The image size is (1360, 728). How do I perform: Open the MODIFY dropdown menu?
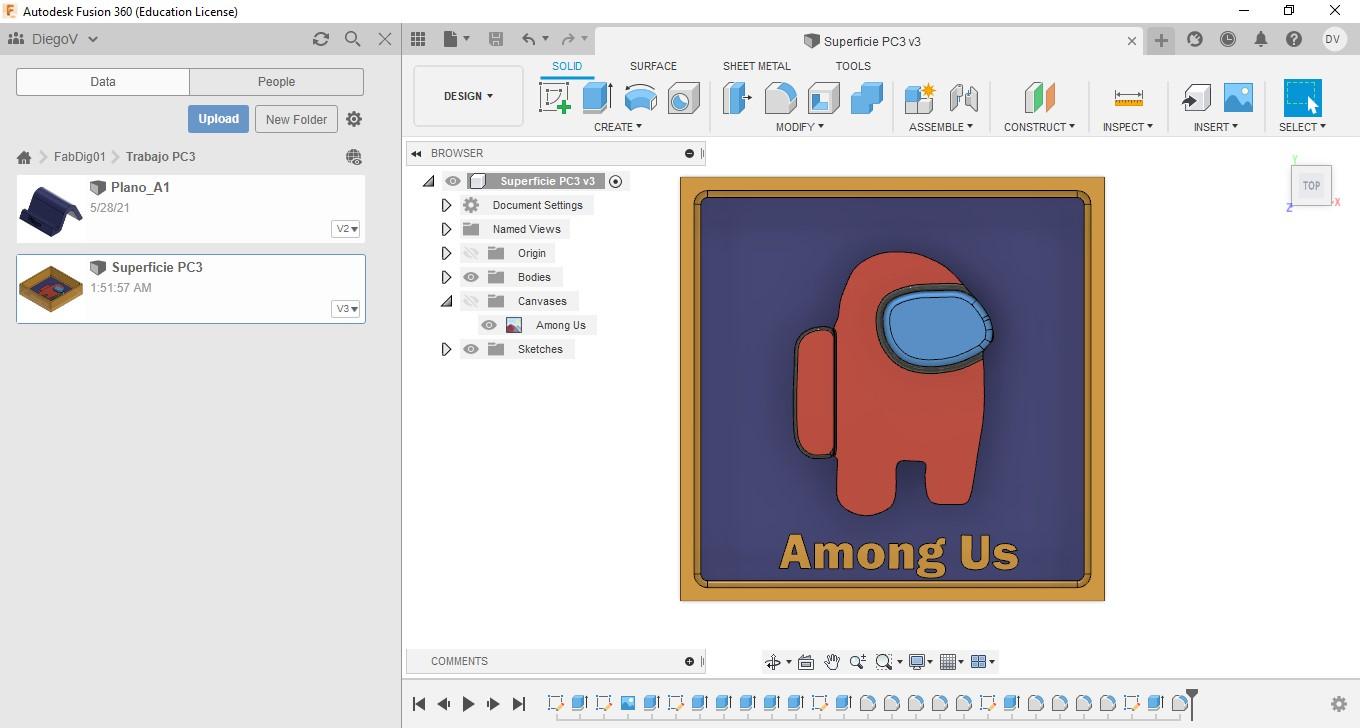[800, 127]
